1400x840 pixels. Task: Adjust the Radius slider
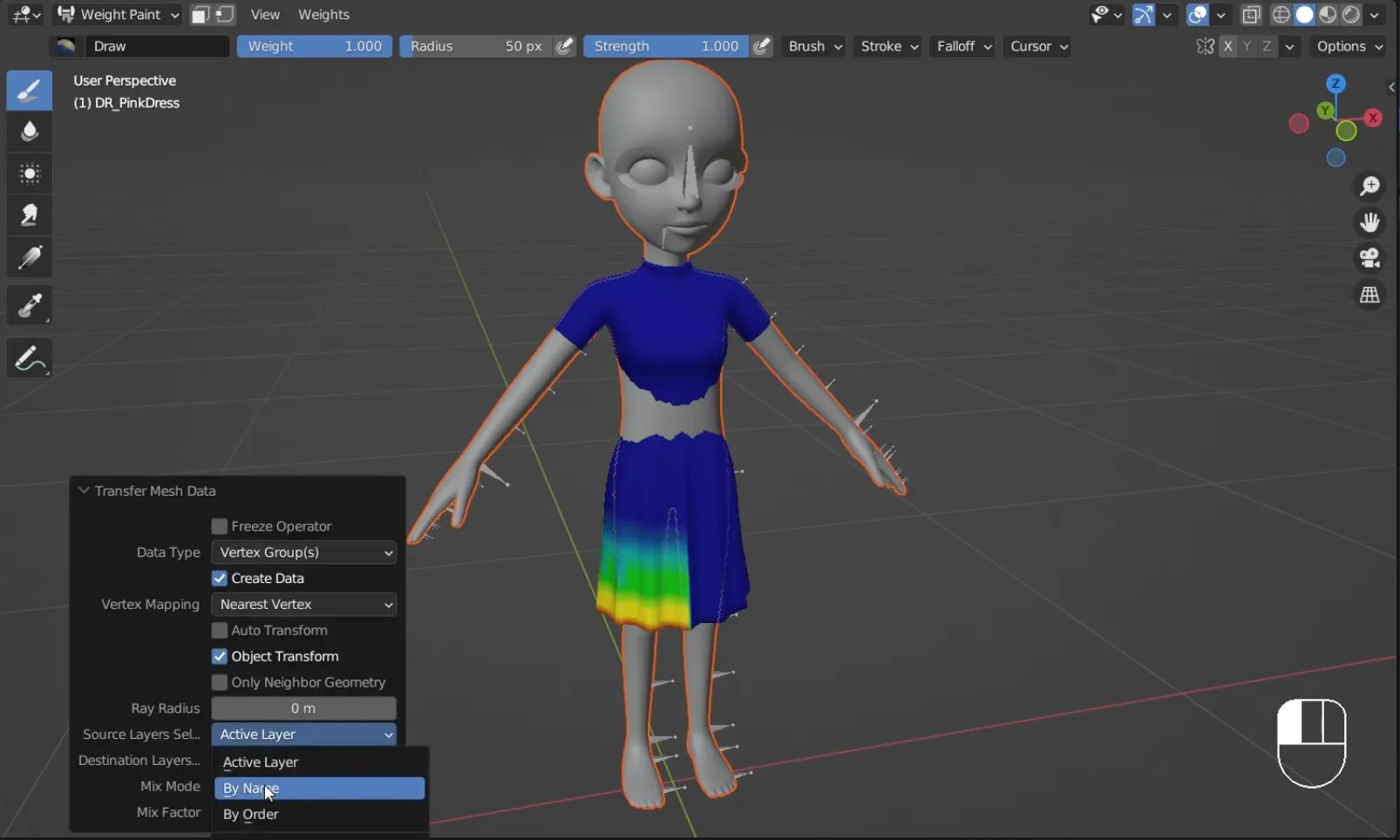pos(476,46)
